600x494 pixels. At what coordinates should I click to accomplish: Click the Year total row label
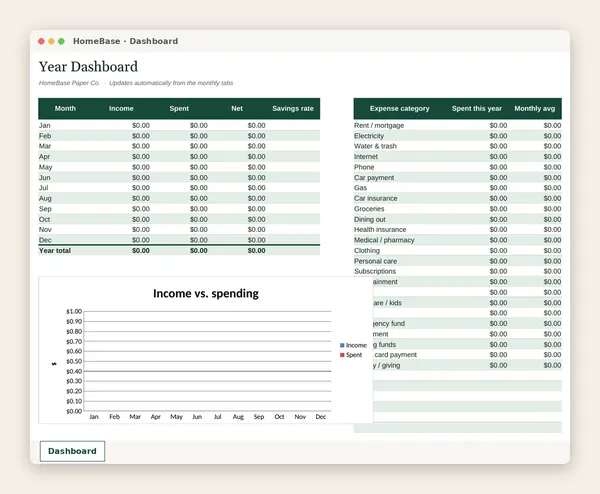tap(55, 251)
